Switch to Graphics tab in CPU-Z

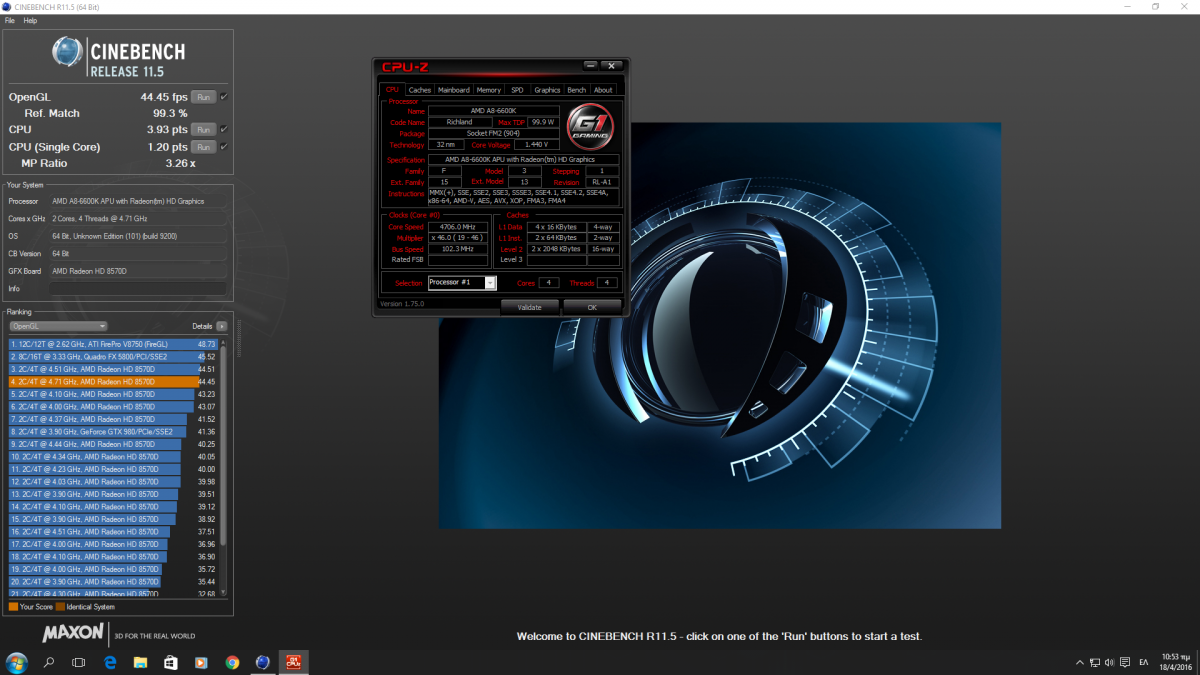547,90
